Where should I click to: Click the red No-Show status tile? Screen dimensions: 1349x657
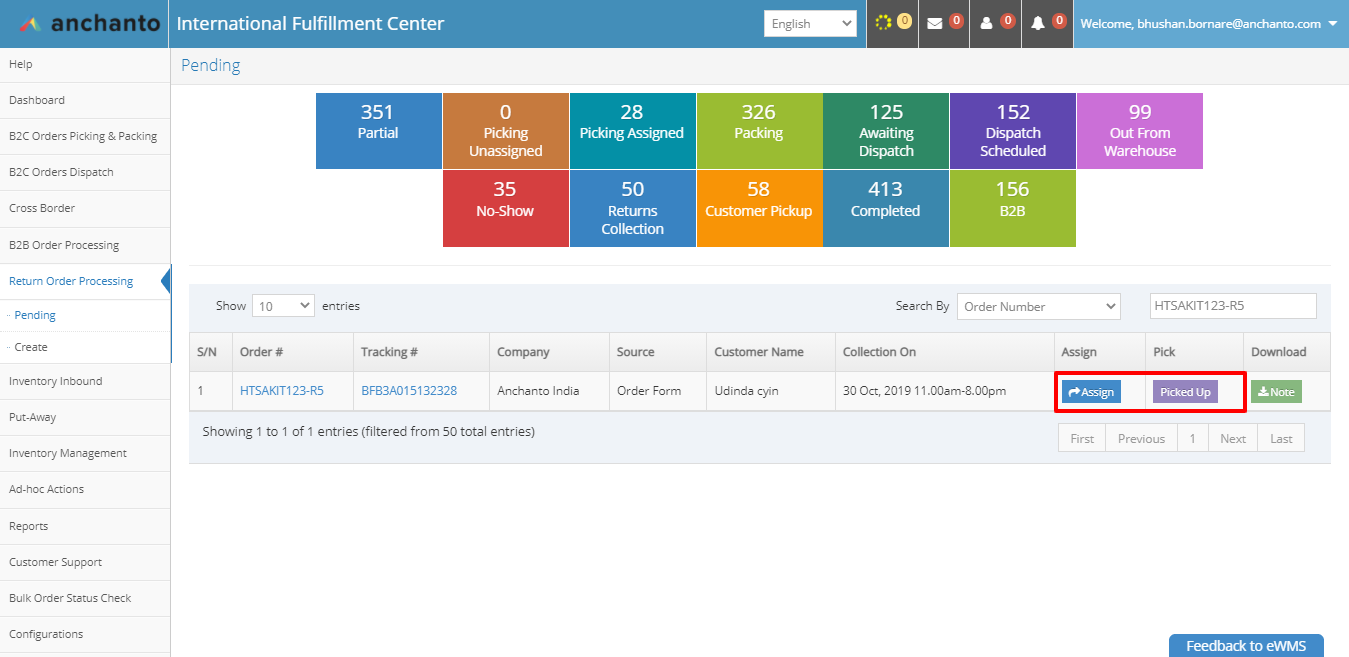[x=506, y=208]
